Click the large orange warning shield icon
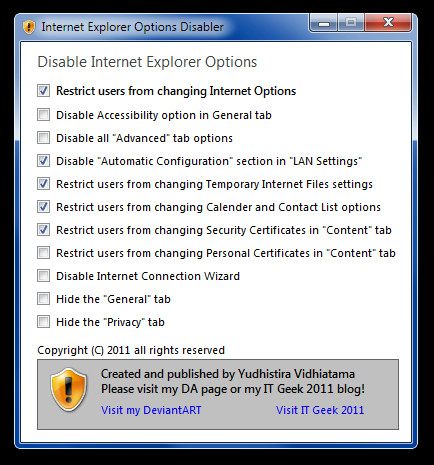This screenshot has width=434, height=465. pyautogui.click(x=68, y=390)
